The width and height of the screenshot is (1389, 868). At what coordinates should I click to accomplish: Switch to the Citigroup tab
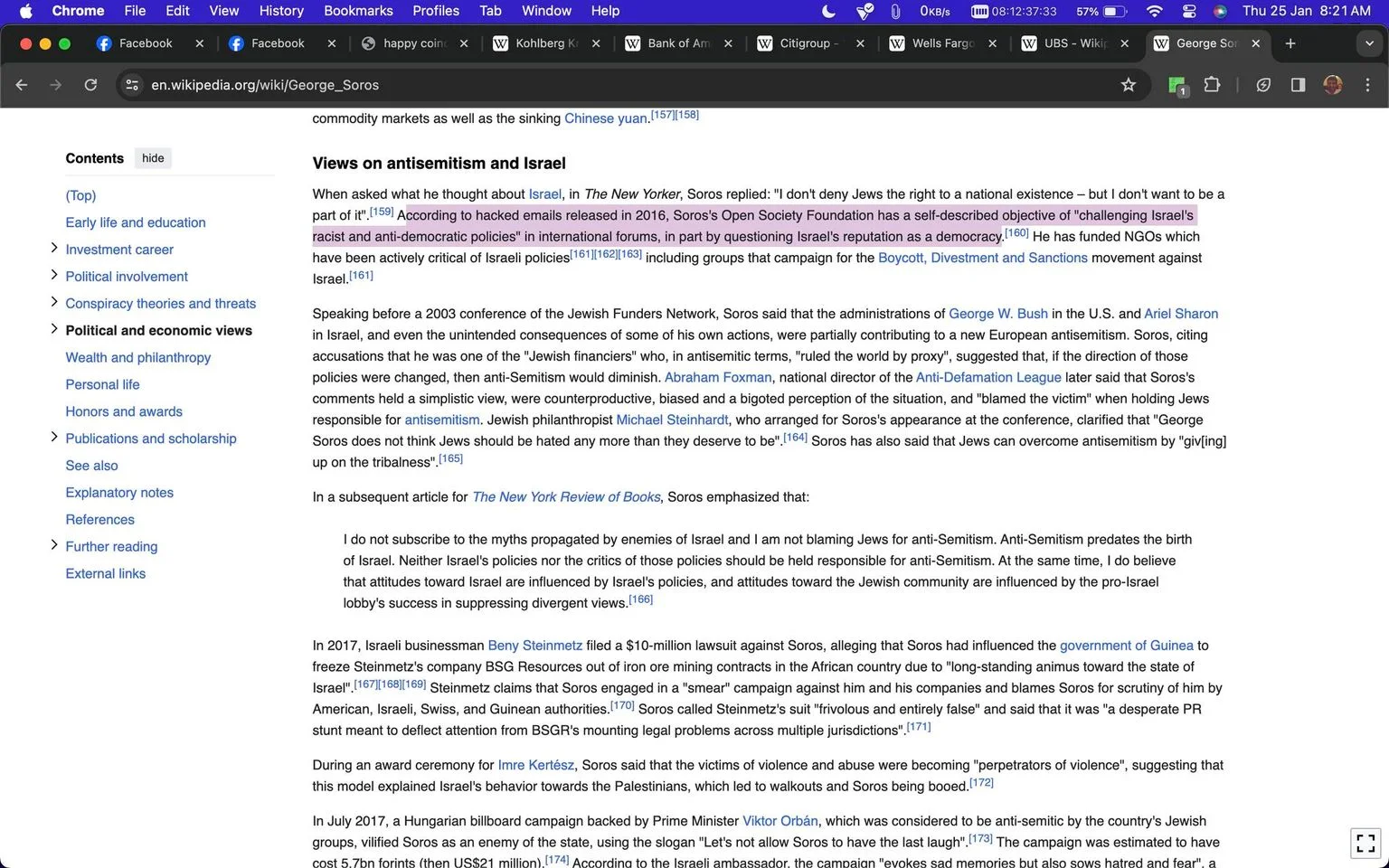click(x=810, y=43)
